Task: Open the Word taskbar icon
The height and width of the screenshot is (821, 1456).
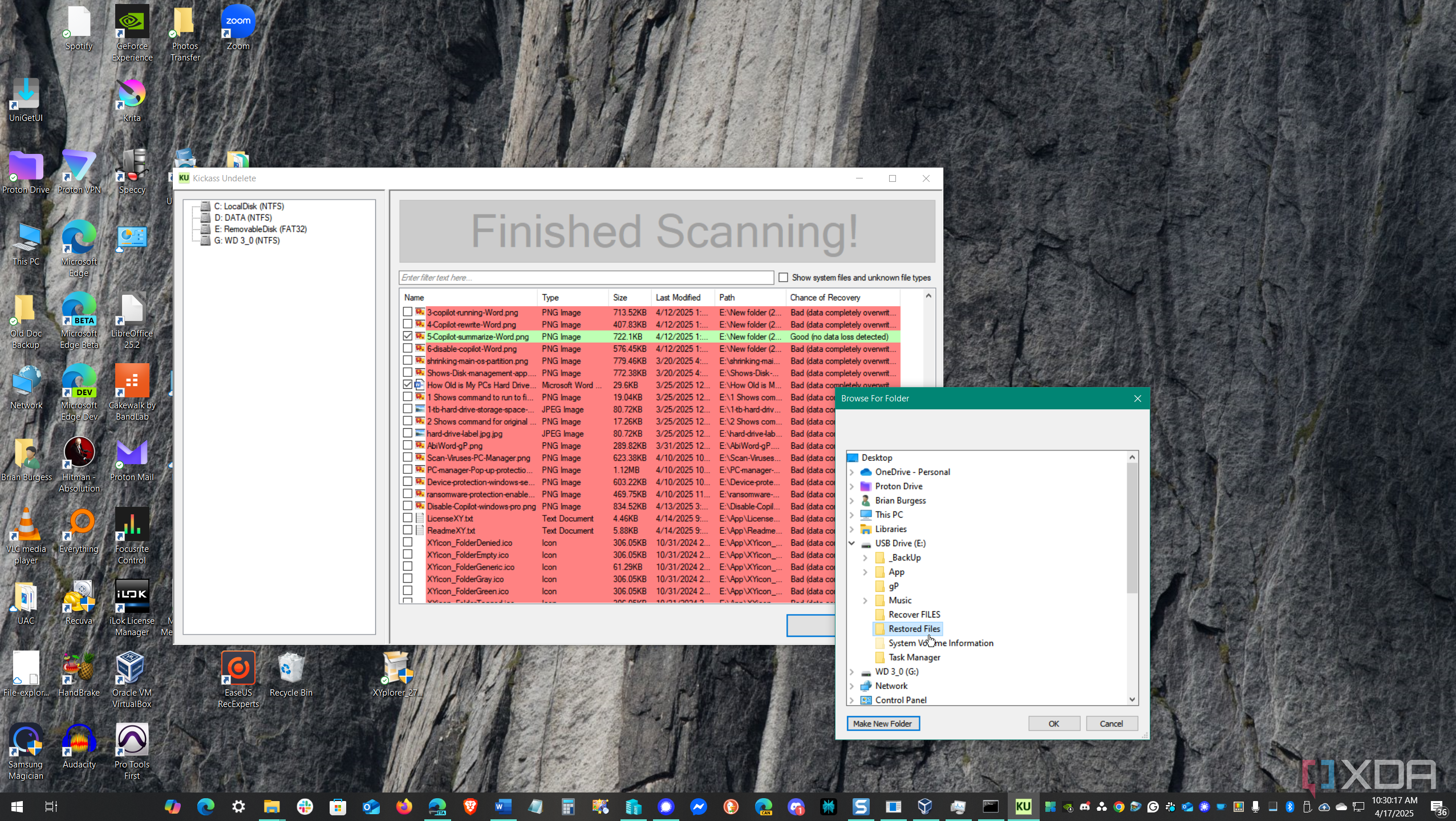Action: tap(502, 806)
